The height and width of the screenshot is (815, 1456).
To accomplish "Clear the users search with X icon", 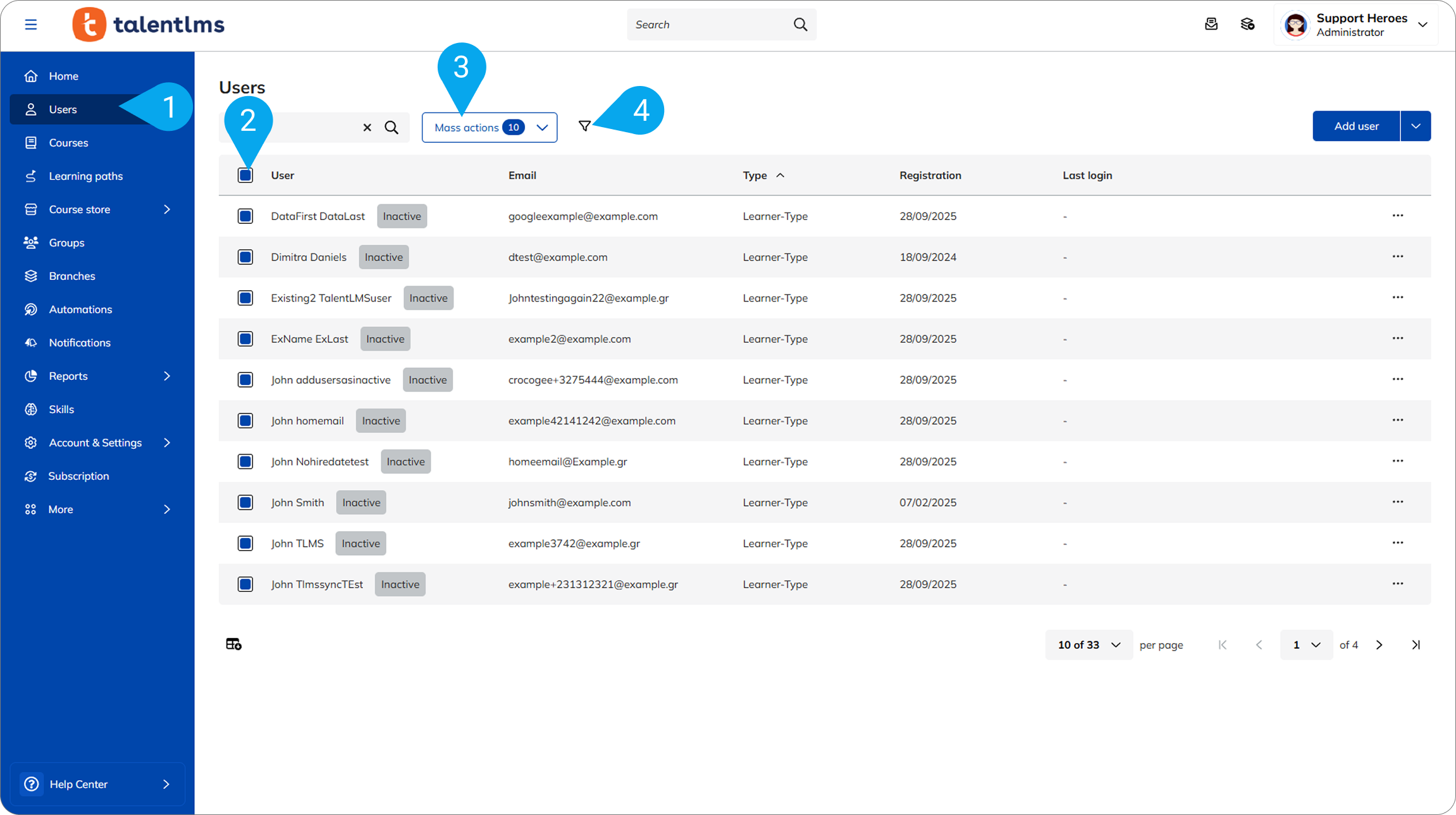I will coord(367,128).
